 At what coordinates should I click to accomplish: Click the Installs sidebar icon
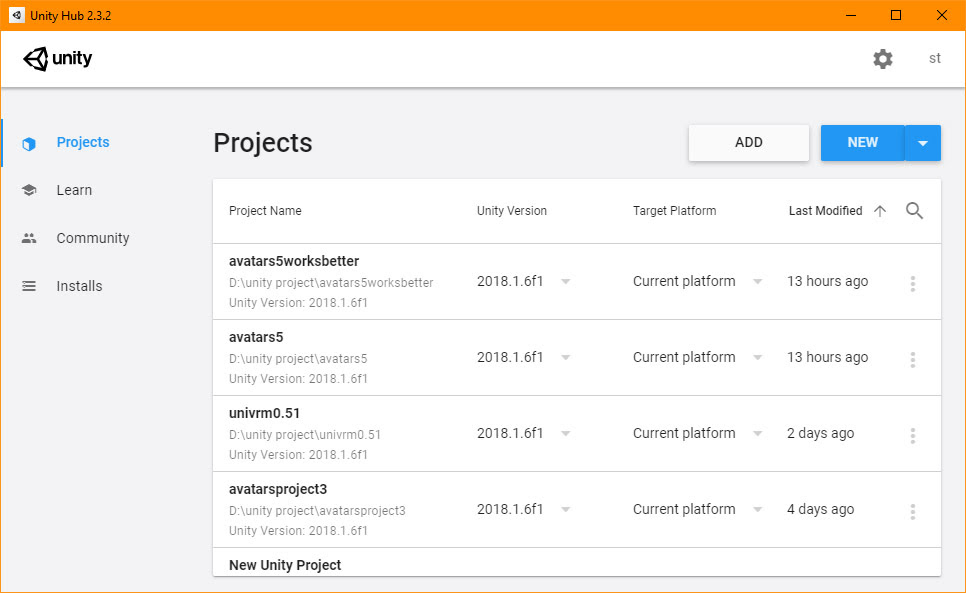(29, 286)
